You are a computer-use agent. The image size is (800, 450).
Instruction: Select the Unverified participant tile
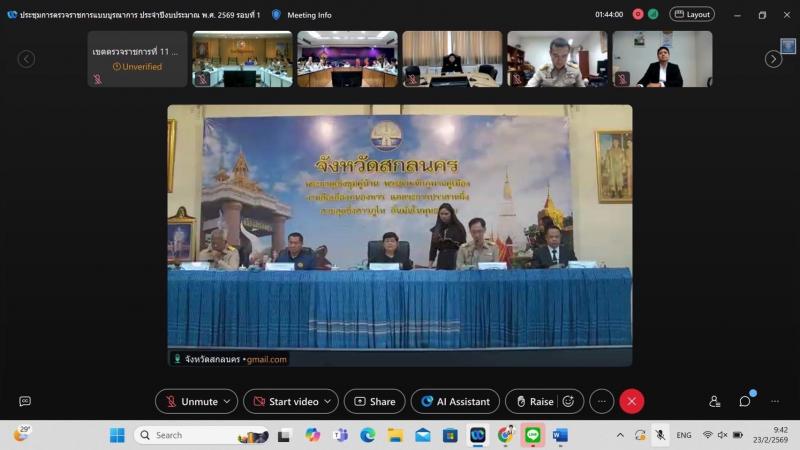(138, 59)
